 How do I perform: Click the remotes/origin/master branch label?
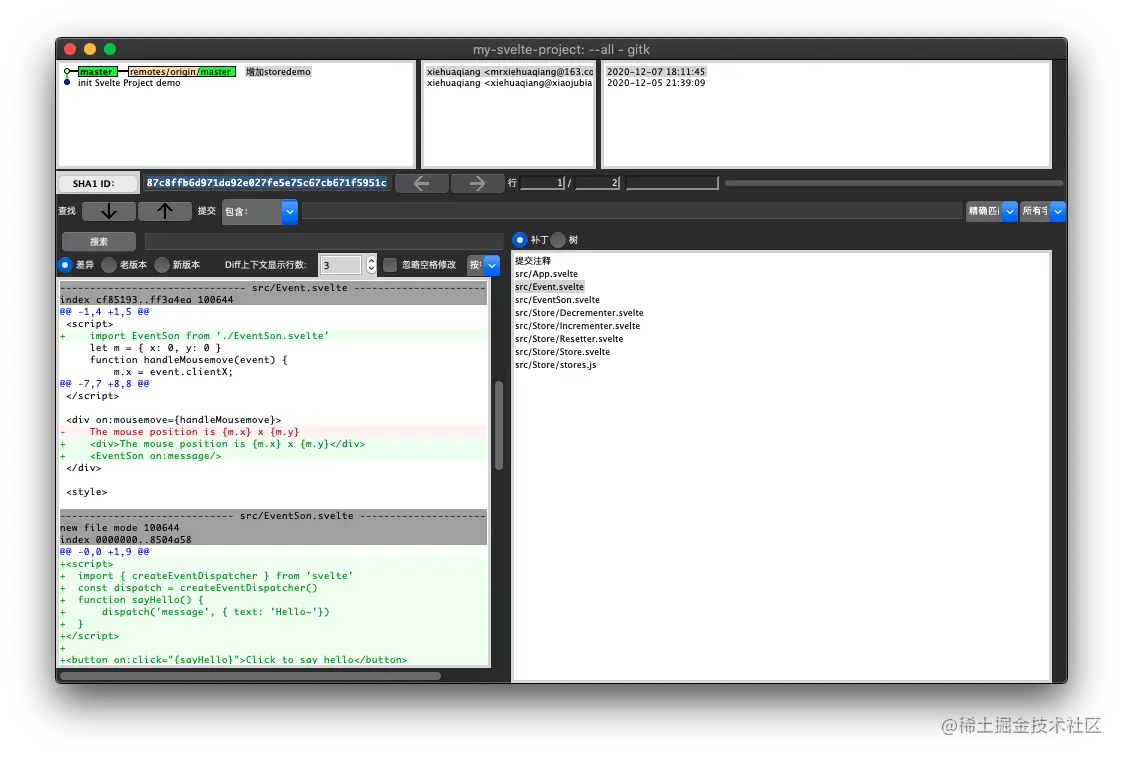click(x=181, y=72)
